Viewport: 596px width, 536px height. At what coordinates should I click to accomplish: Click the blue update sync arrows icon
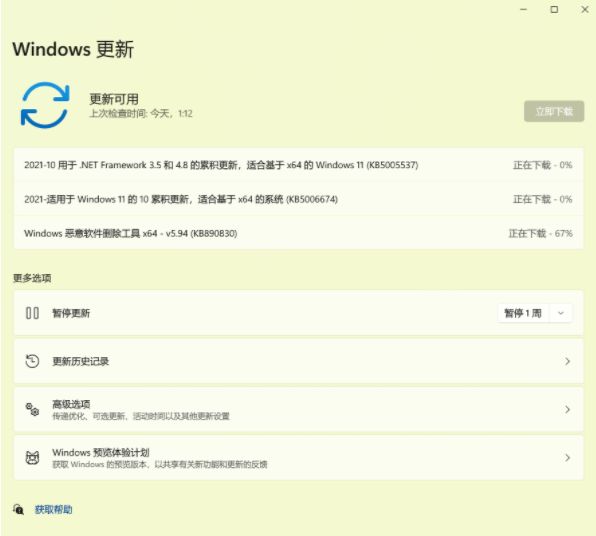click(45, 105)
